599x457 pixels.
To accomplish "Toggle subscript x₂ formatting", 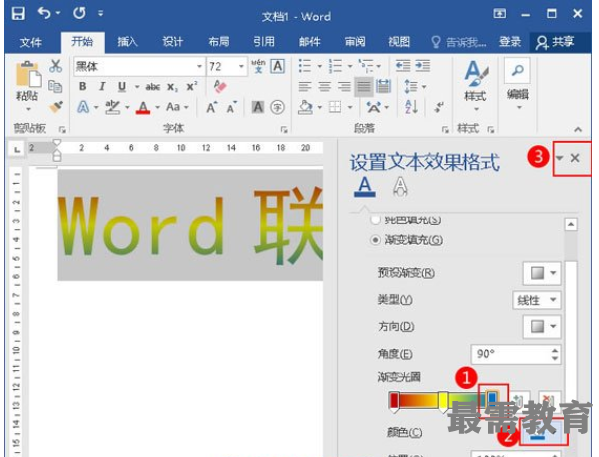I will pyautogui.click(x=172, y=88).
